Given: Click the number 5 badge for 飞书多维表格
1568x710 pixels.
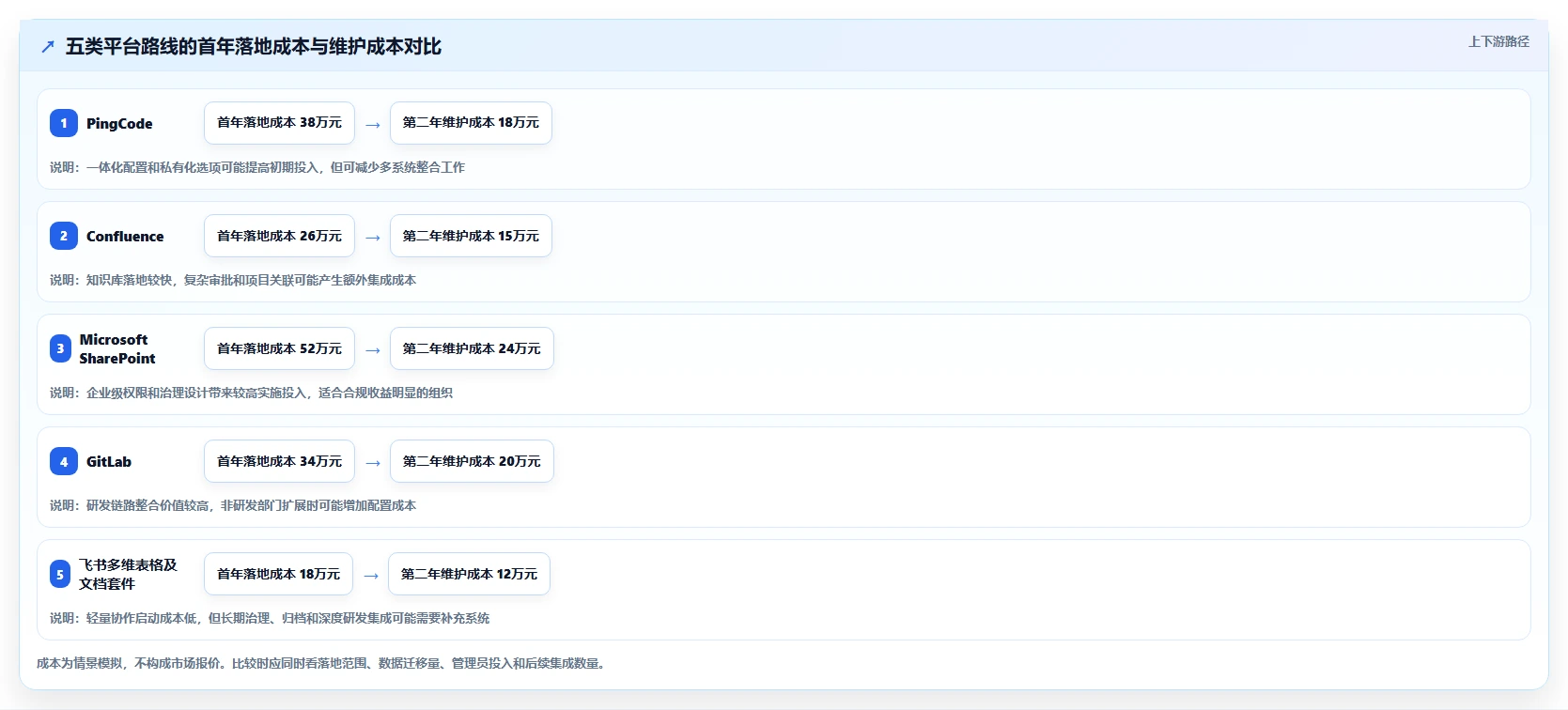Looking at the screenshot, I should pos(60,574).
